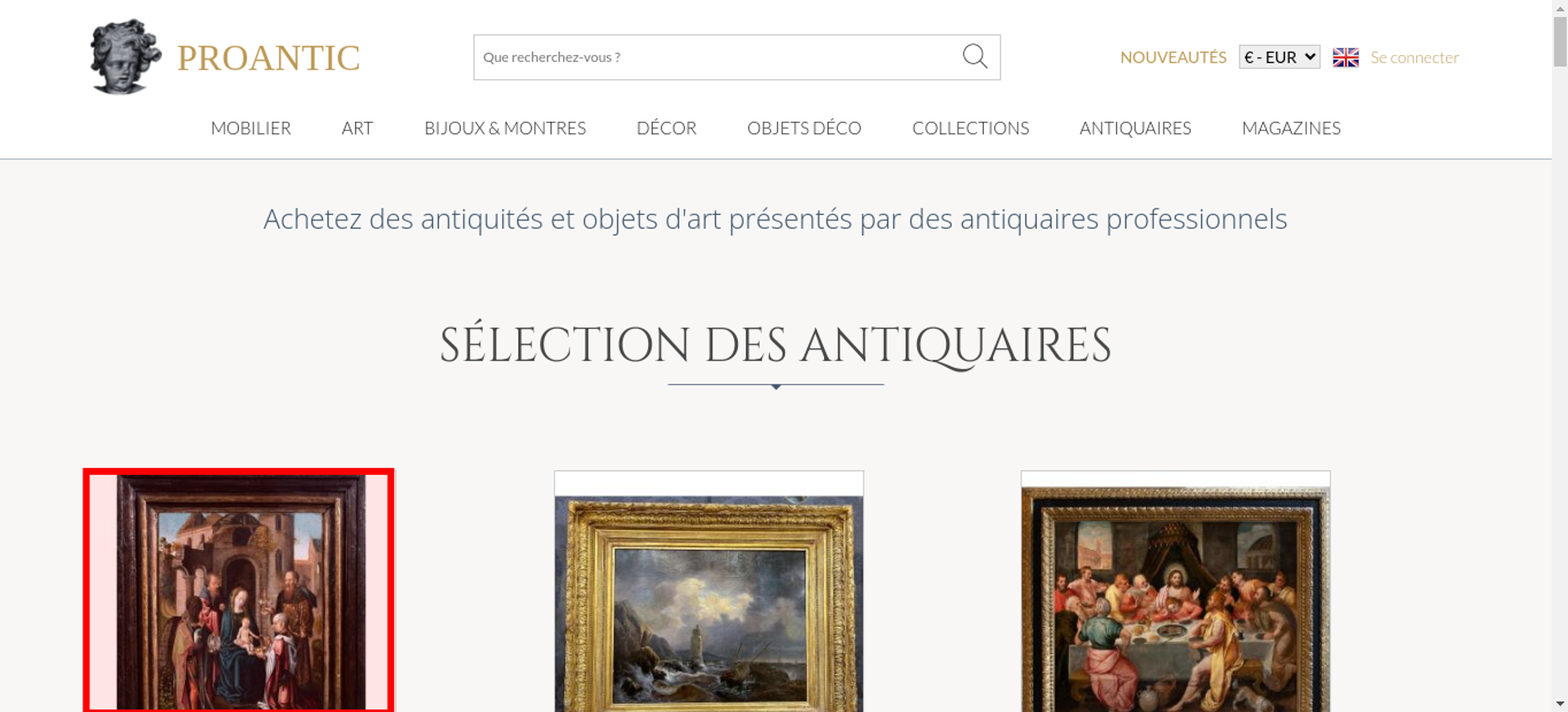Open the MOBILIER menu
The width and height of the screenshot is (1568, 712).
click(251, 128)
